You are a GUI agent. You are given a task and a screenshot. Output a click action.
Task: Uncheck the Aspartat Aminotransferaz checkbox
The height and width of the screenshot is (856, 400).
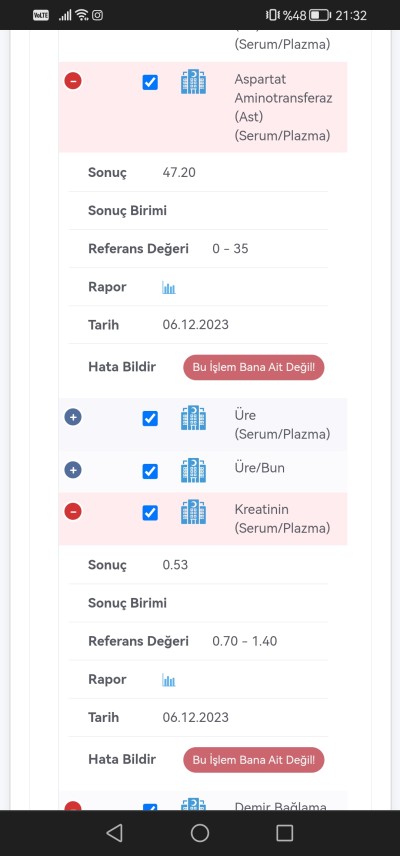click(x=150, y=82)
